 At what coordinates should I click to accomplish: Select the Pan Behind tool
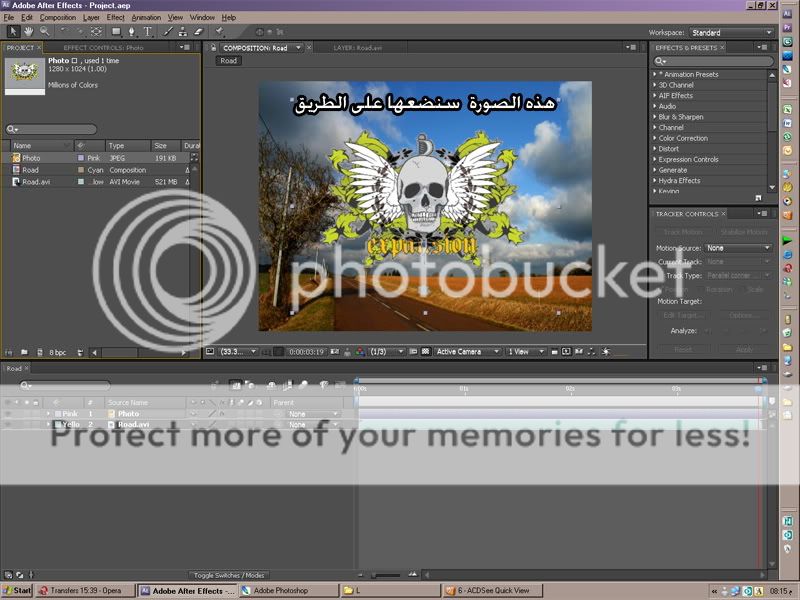(x=96, y=32)
